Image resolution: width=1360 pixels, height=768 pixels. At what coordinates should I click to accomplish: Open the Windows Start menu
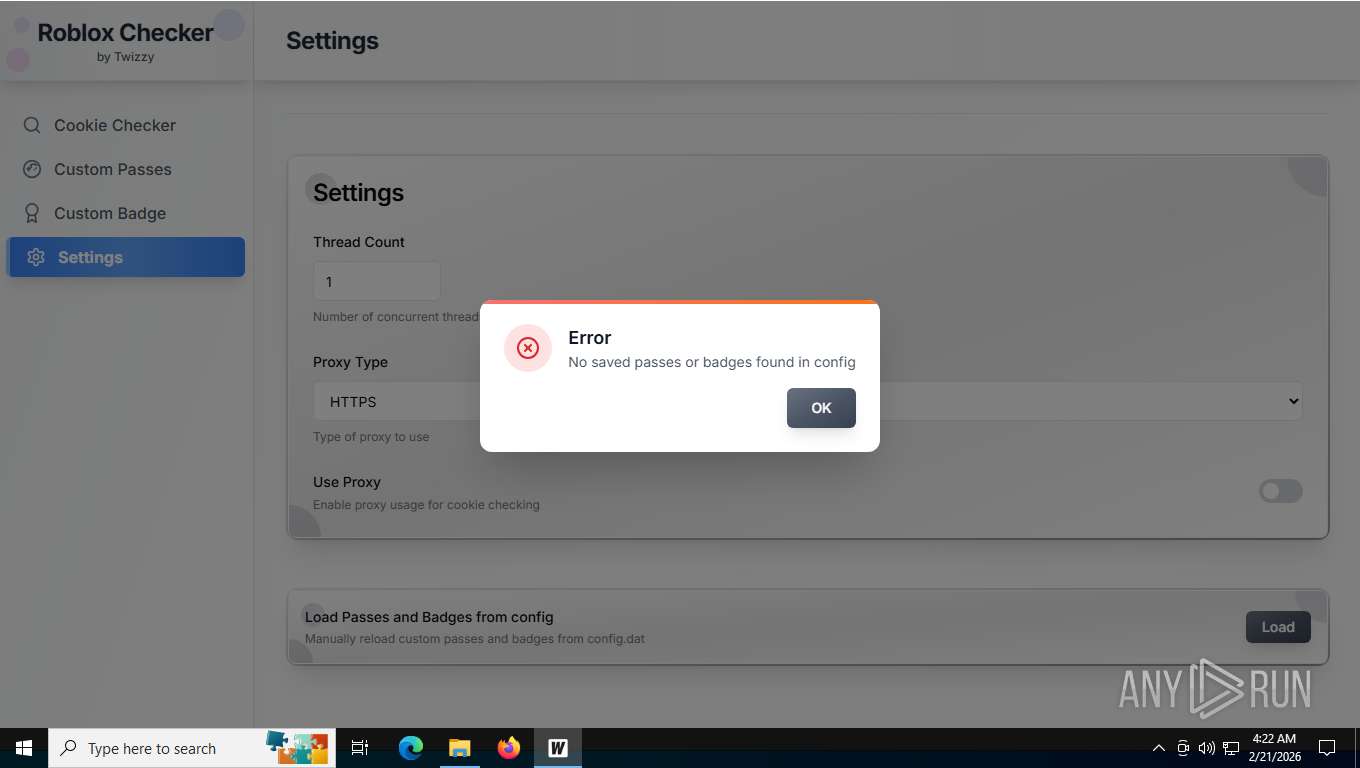coord(24,748)
